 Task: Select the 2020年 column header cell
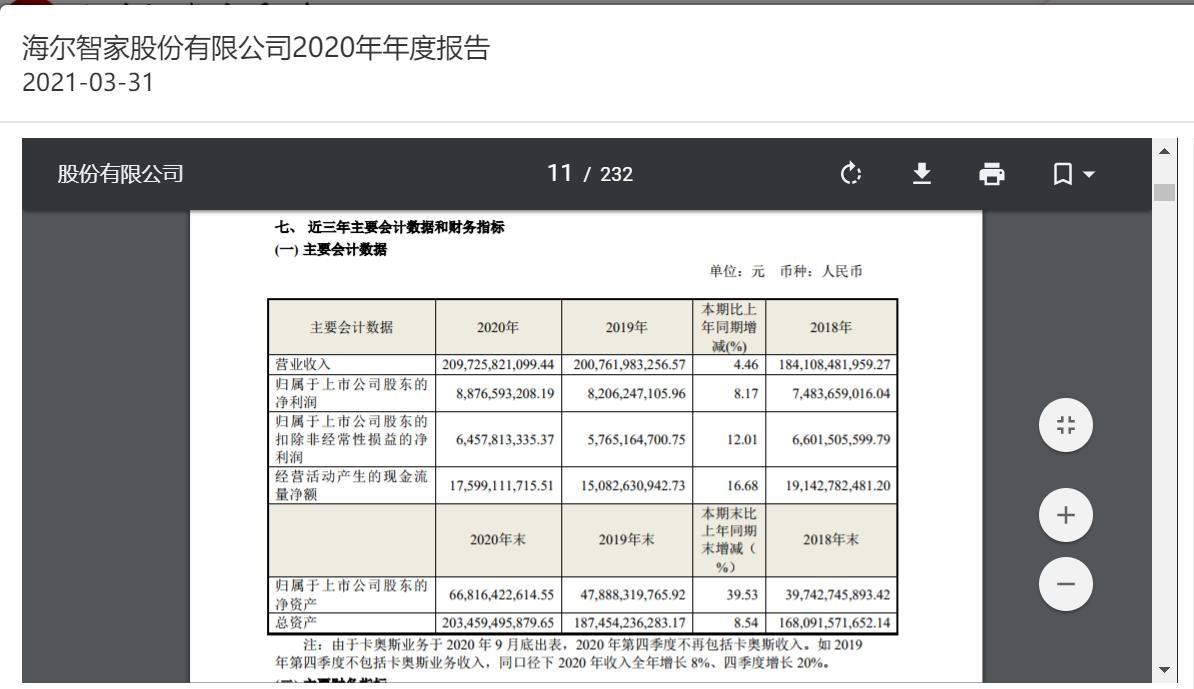[x=498, y=326]
